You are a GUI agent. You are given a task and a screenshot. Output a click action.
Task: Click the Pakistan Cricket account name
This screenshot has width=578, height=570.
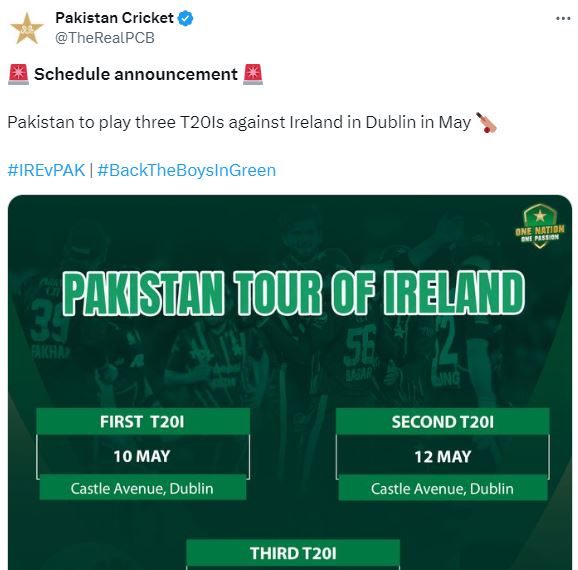tap(114, 18)
